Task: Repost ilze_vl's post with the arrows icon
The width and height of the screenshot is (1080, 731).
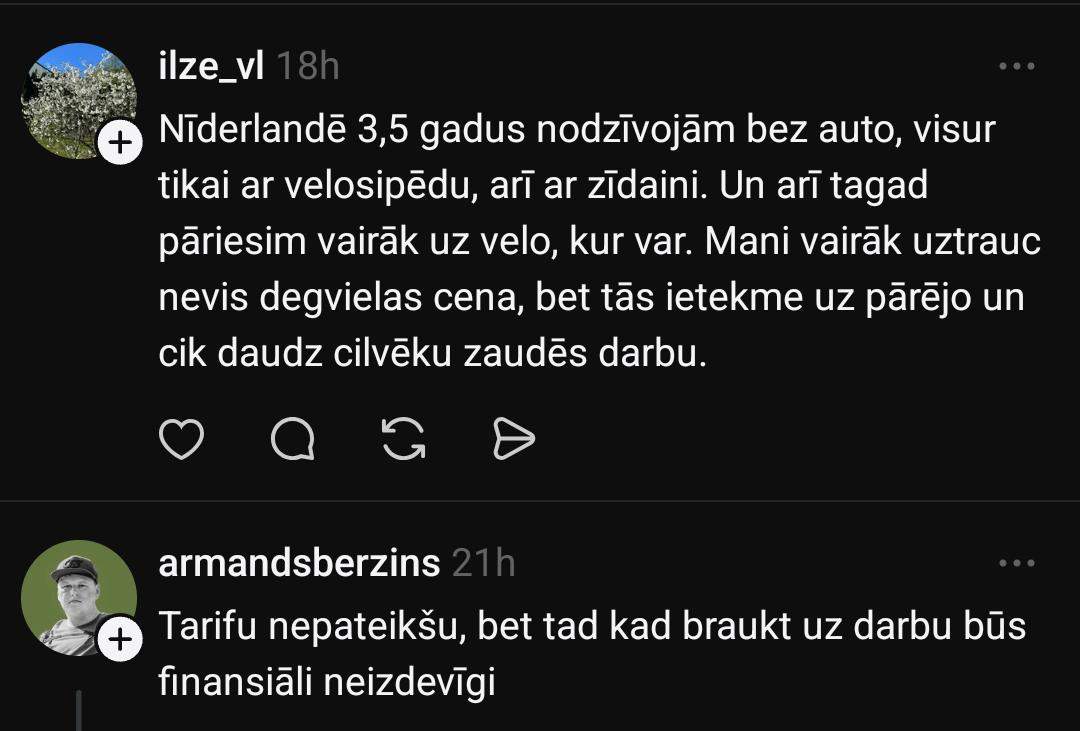Action: [404, 438]
